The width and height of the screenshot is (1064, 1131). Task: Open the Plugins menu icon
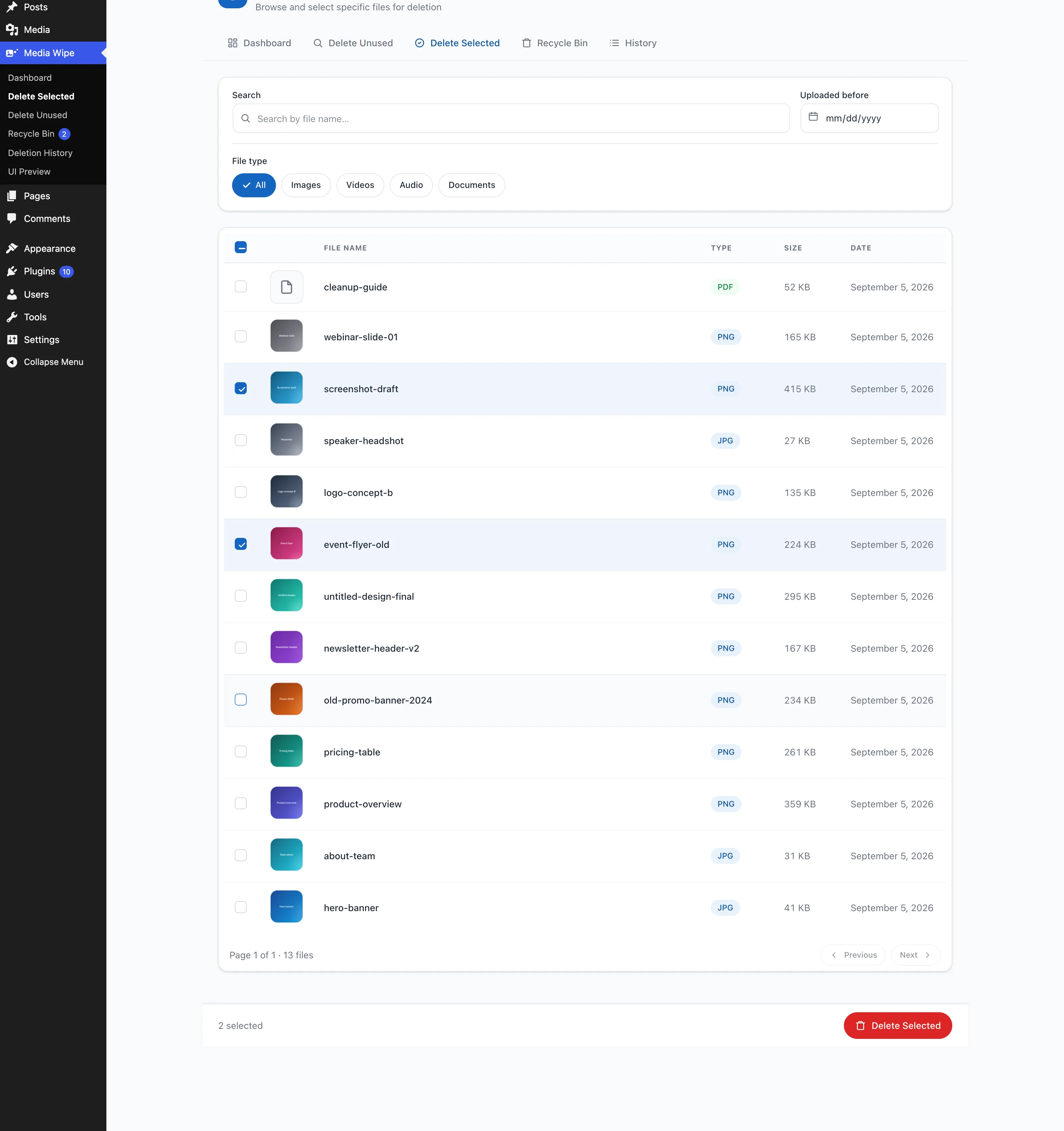click(12, 271)
